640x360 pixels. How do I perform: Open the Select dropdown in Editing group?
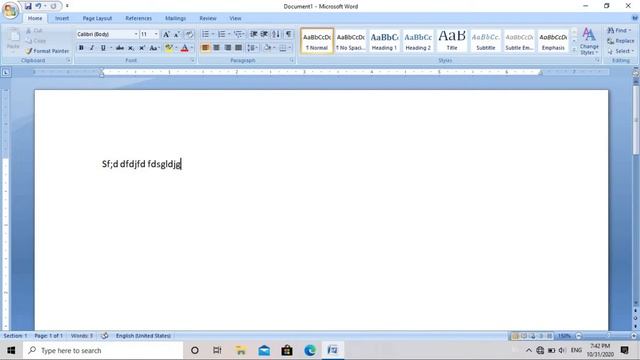620,51
